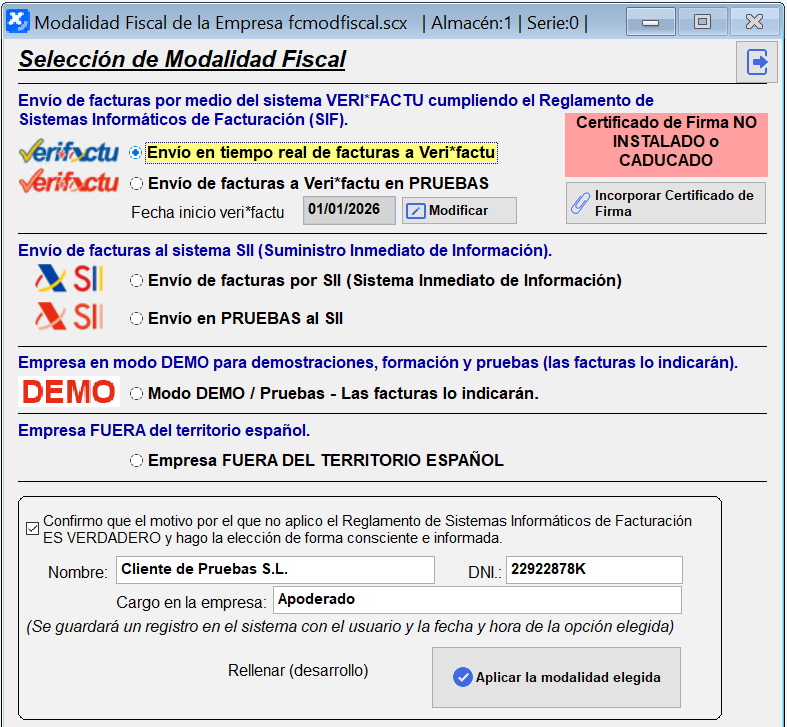Image resolution: width=787 pixels, height=727 pixels.
Task: Click the Cargo en la empresa field
Action: [x=477, y=600]
